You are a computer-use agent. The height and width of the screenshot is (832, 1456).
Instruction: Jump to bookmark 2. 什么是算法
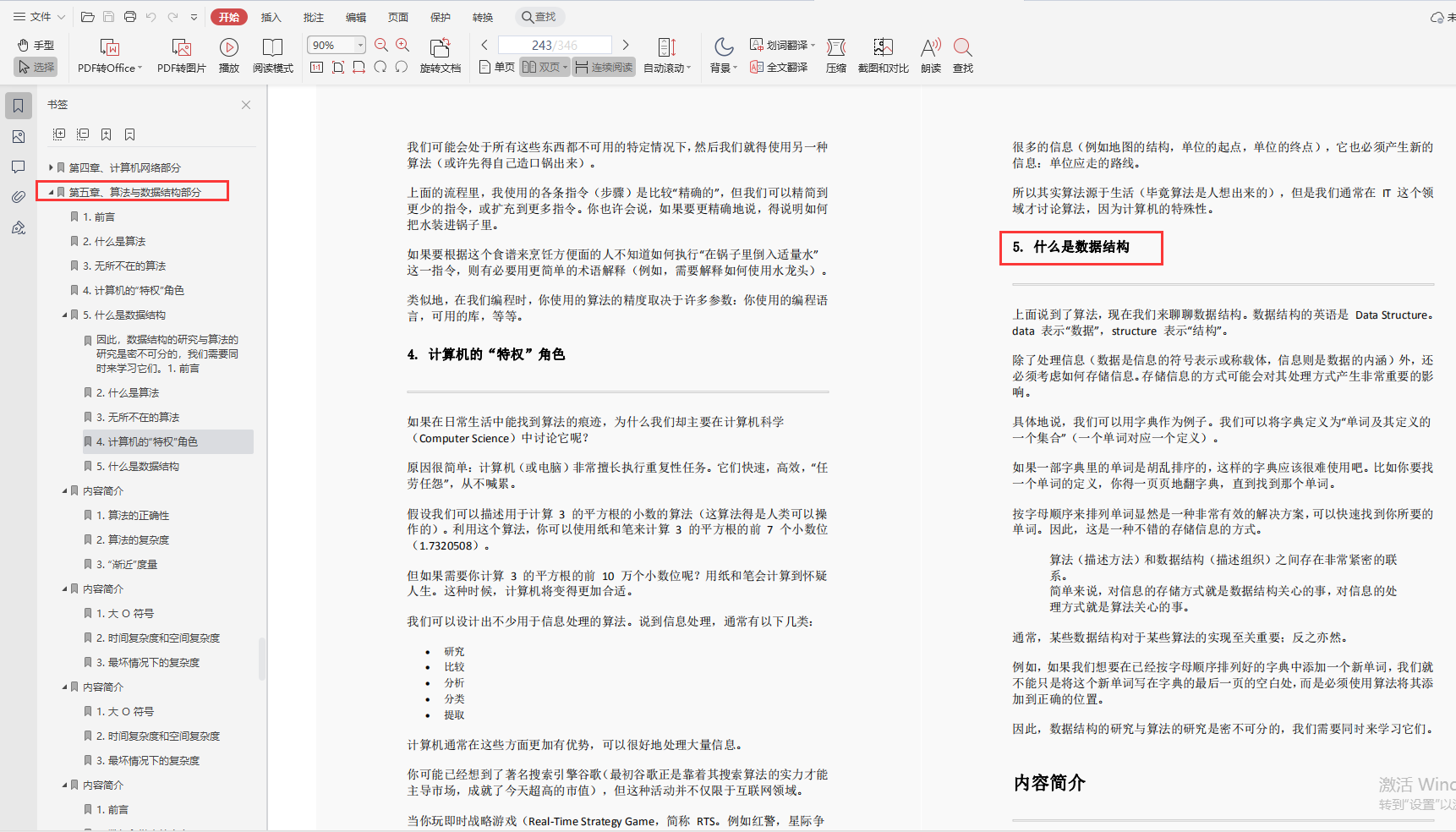click(114, 241)
